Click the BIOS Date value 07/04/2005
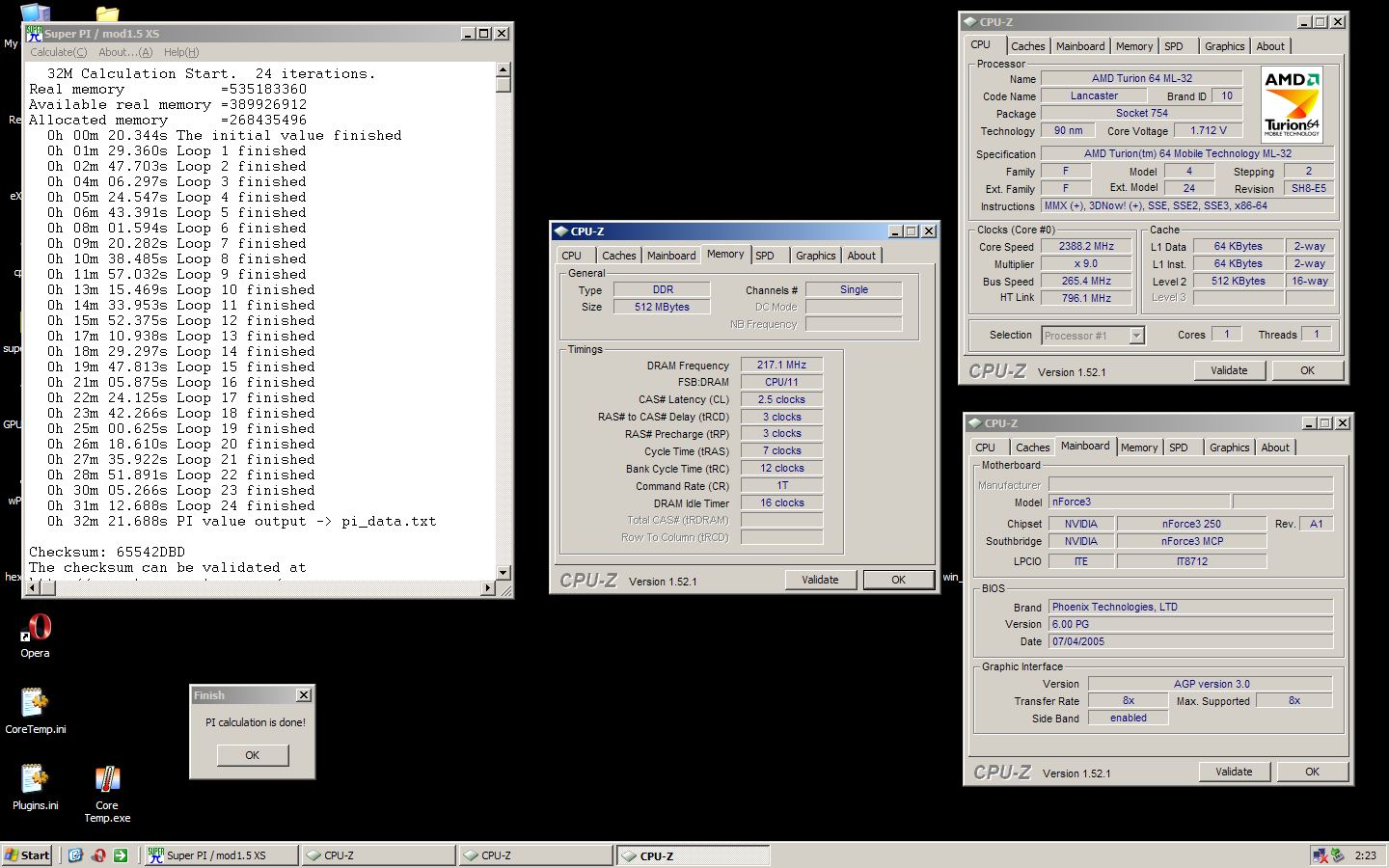 pyautogui.click(x=1190, y=641)
